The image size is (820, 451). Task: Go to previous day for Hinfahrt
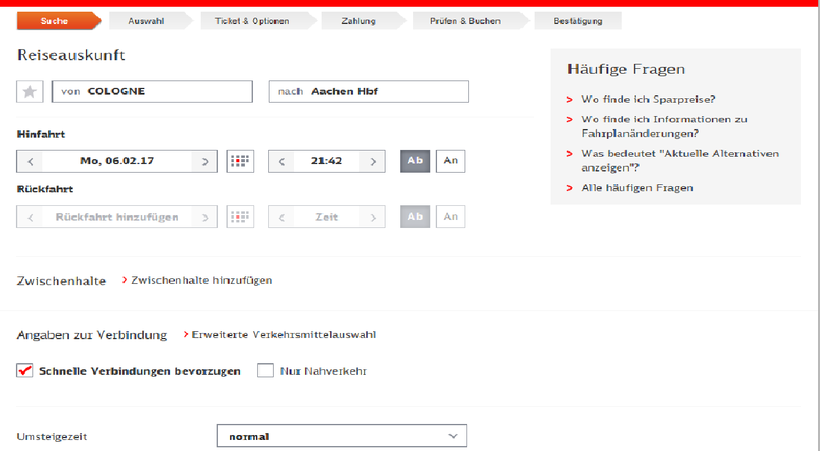[x=31, y=161]
